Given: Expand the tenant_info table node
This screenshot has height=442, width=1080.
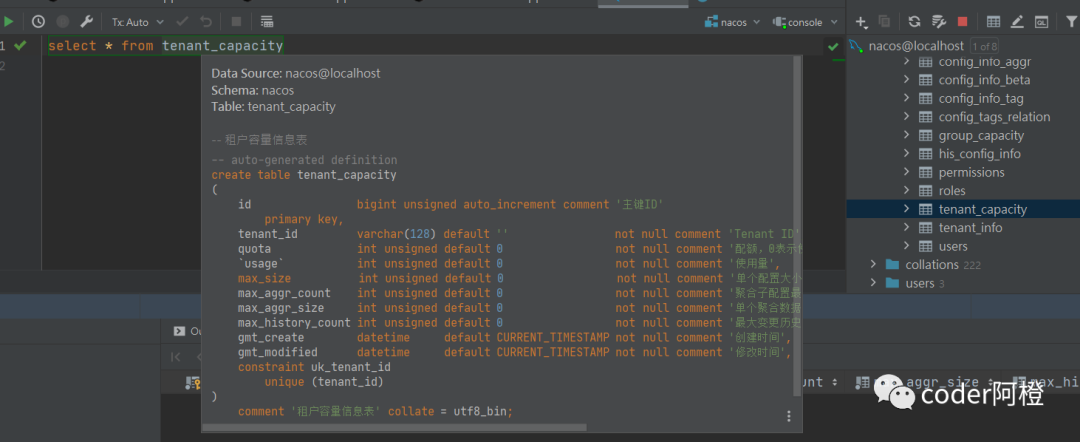Looking at the screenshot, I should click(906, 228).
